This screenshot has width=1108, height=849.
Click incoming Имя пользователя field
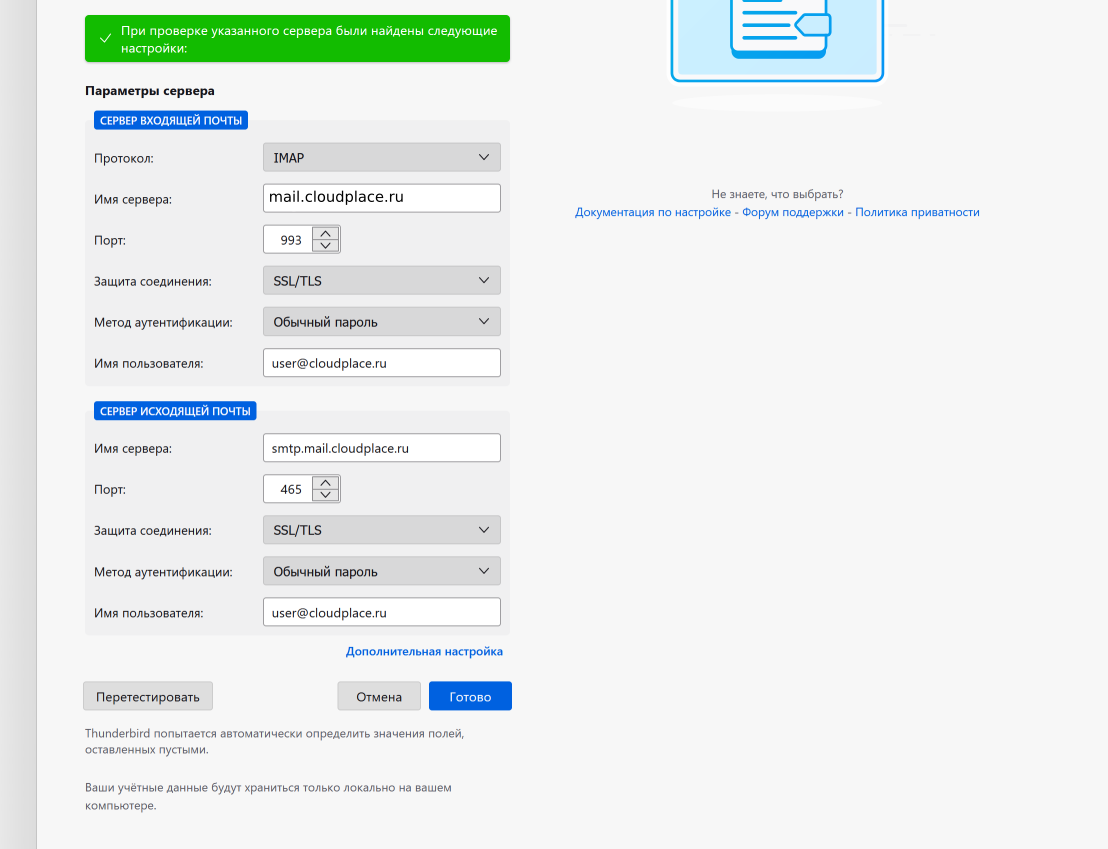click(x=381, y=363)
